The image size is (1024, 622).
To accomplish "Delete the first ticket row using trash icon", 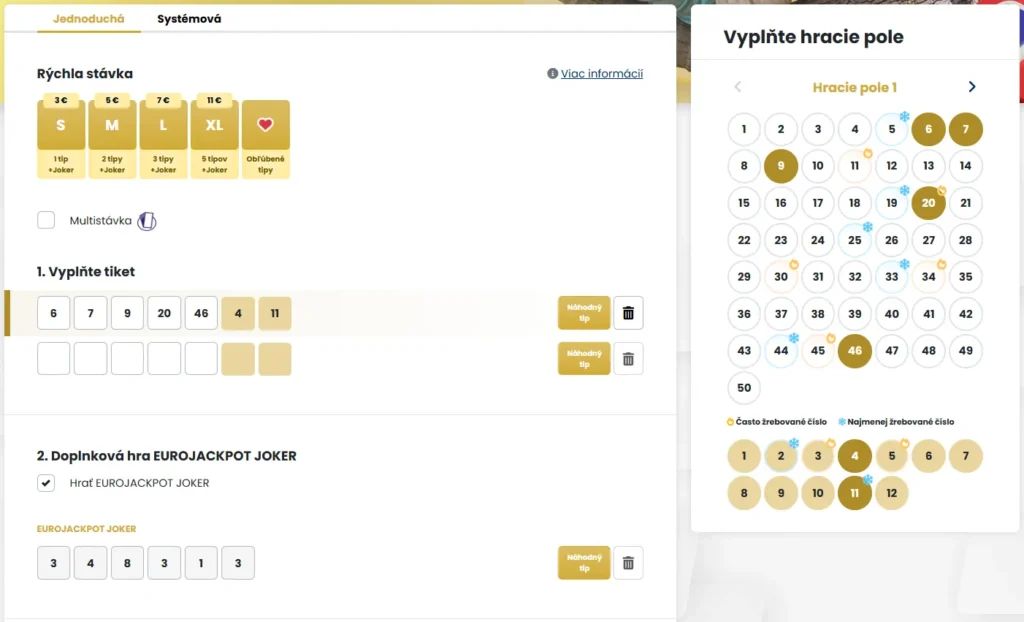I will coord(628,313).
